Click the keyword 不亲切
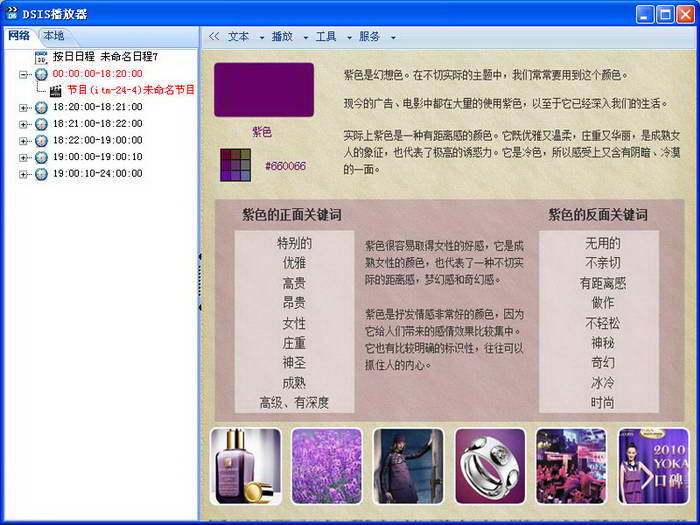Viewport: 700px width, 525px height. 603,262
